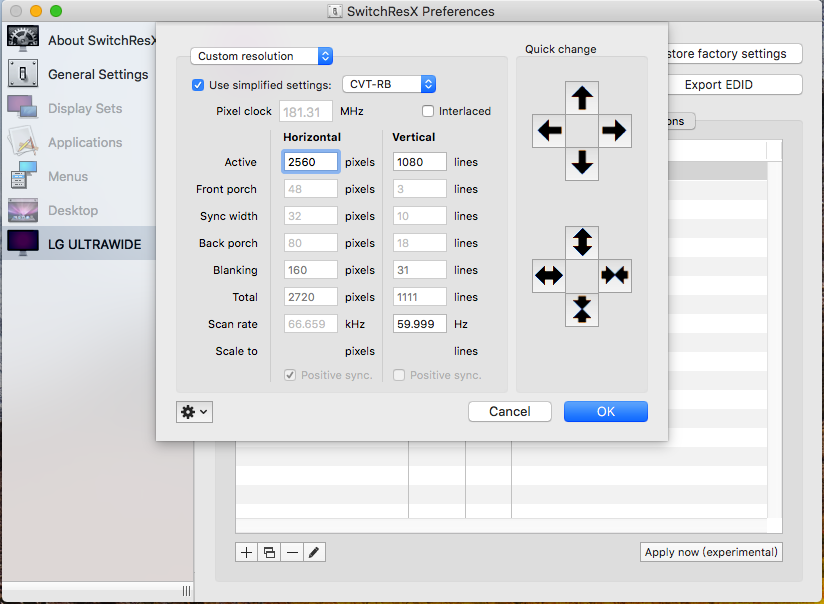Click the duplicate resolution icon

click(x=269, y=551)
